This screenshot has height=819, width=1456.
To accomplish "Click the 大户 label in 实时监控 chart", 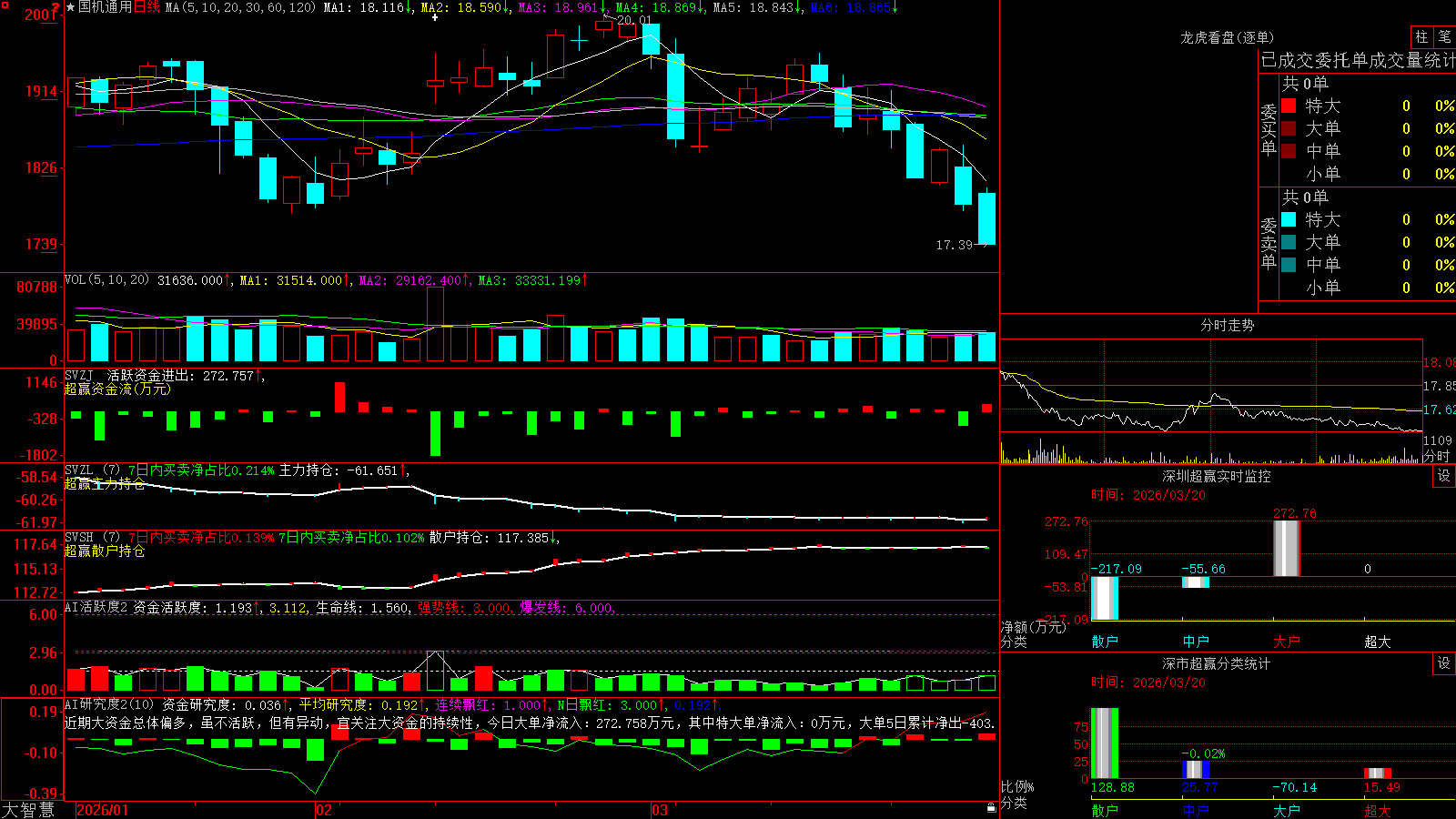I will pos(1287,642).
